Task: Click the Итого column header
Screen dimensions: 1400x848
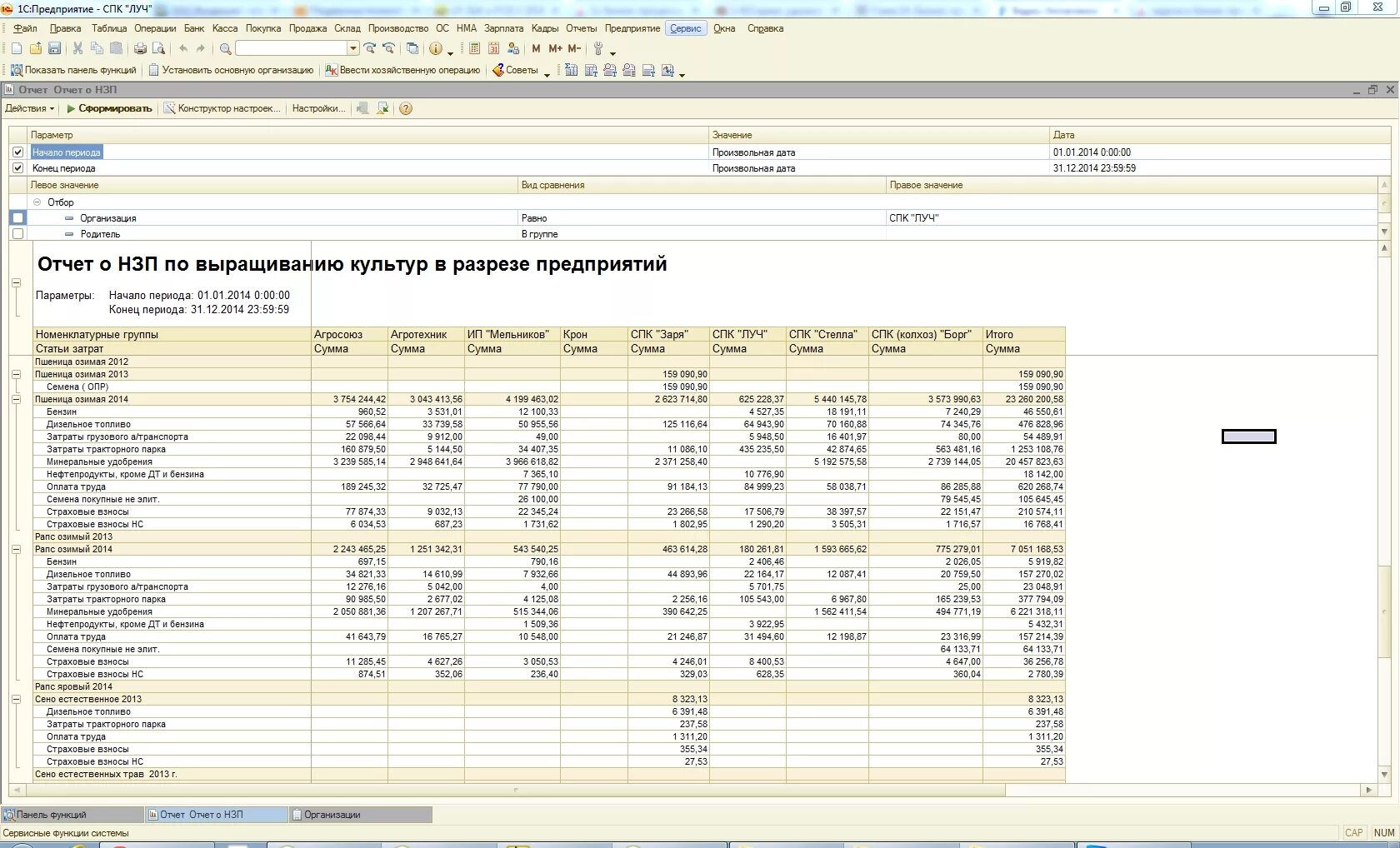Action: pyautogui.click(x=1023, y=335)
